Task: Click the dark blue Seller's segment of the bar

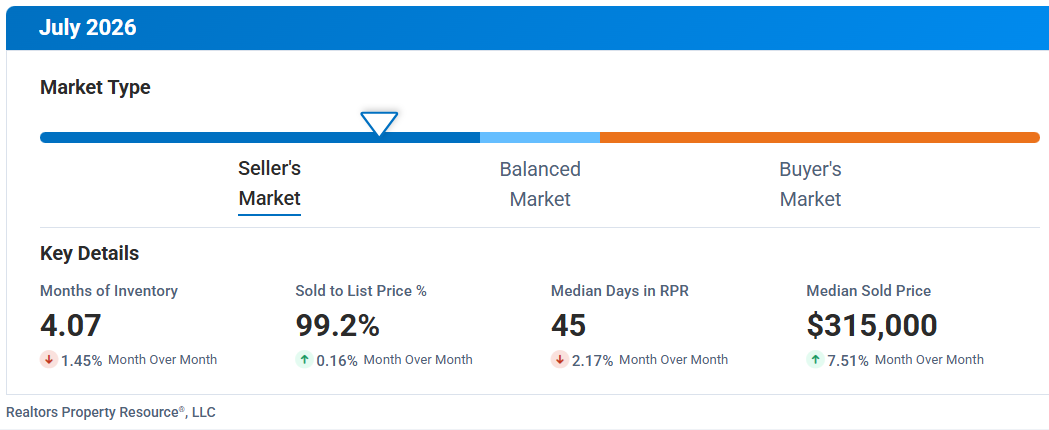Action: coord(260,137)
